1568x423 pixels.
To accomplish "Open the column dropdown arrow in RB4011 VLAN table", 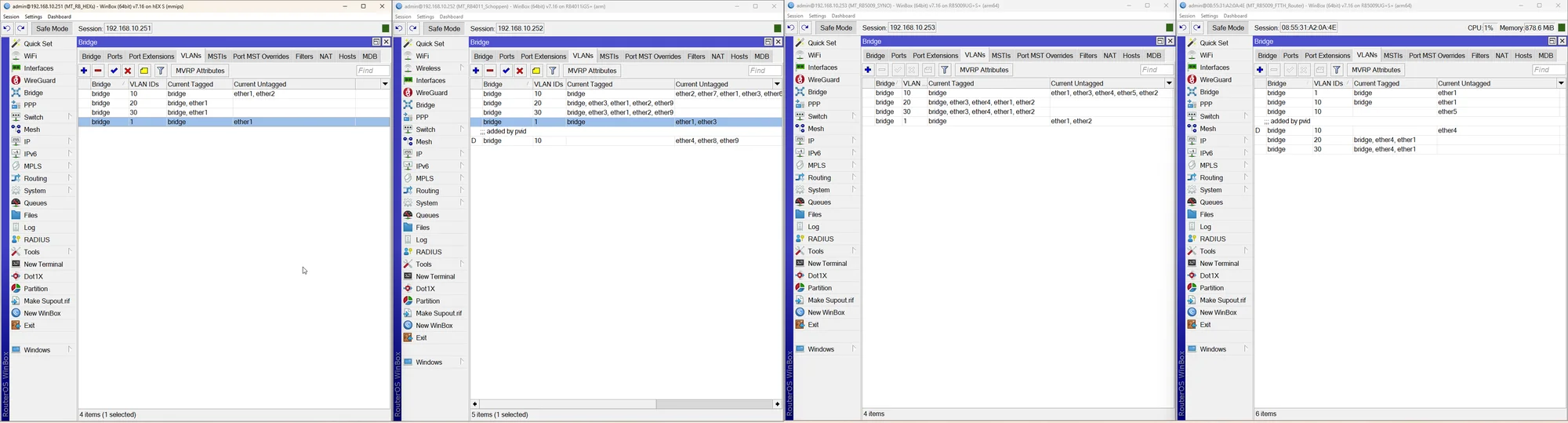I will 777,84.
